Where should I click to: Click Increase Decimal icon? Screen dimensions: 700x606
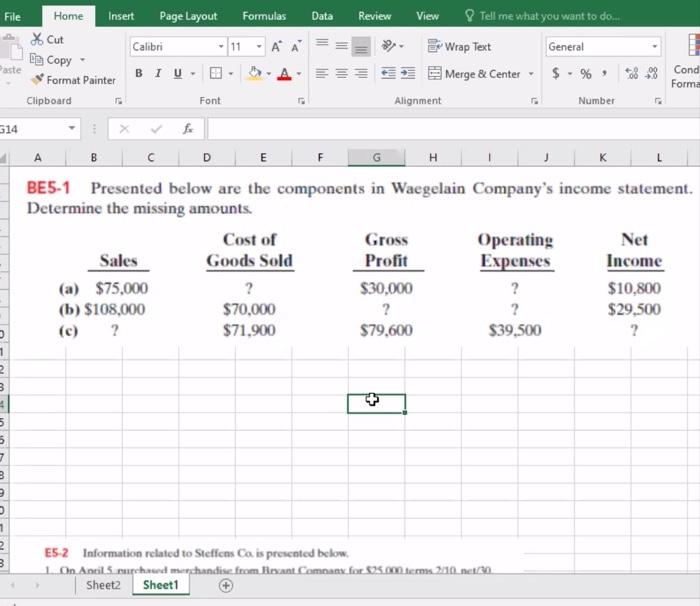(x=632, y=73)
